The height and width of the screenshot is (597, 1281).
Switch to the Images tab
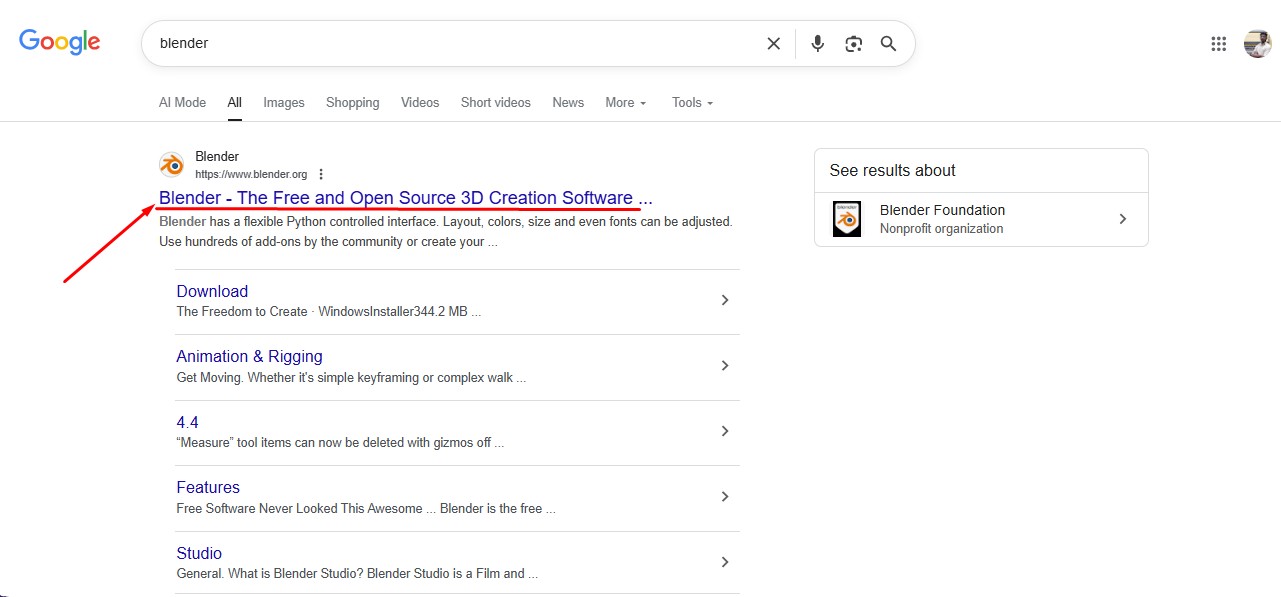[284, 102]
